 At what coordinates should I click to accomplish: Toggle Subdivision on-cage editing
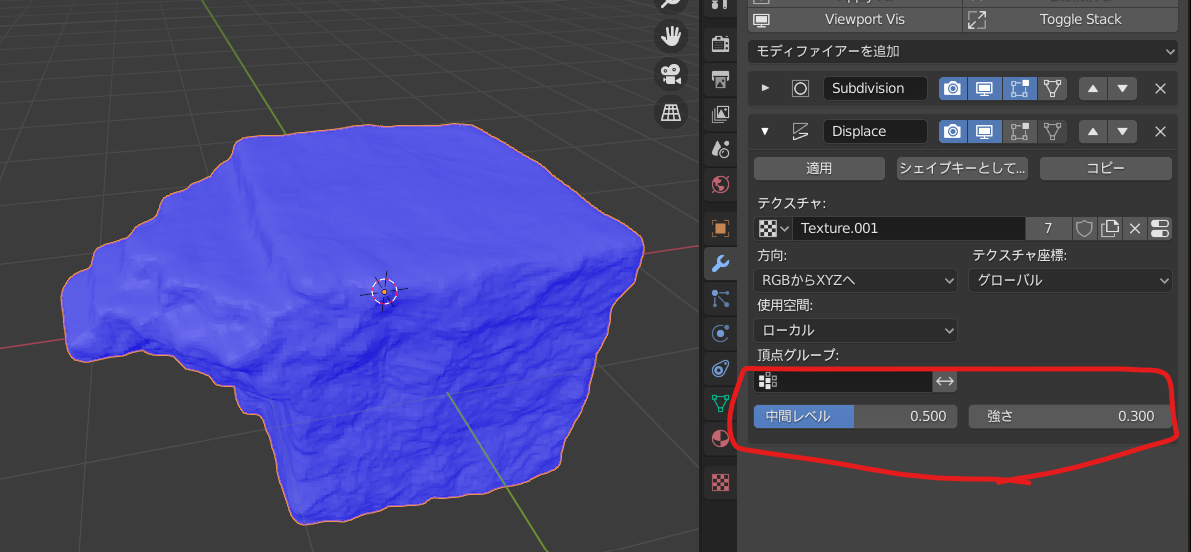(1050, 88)
